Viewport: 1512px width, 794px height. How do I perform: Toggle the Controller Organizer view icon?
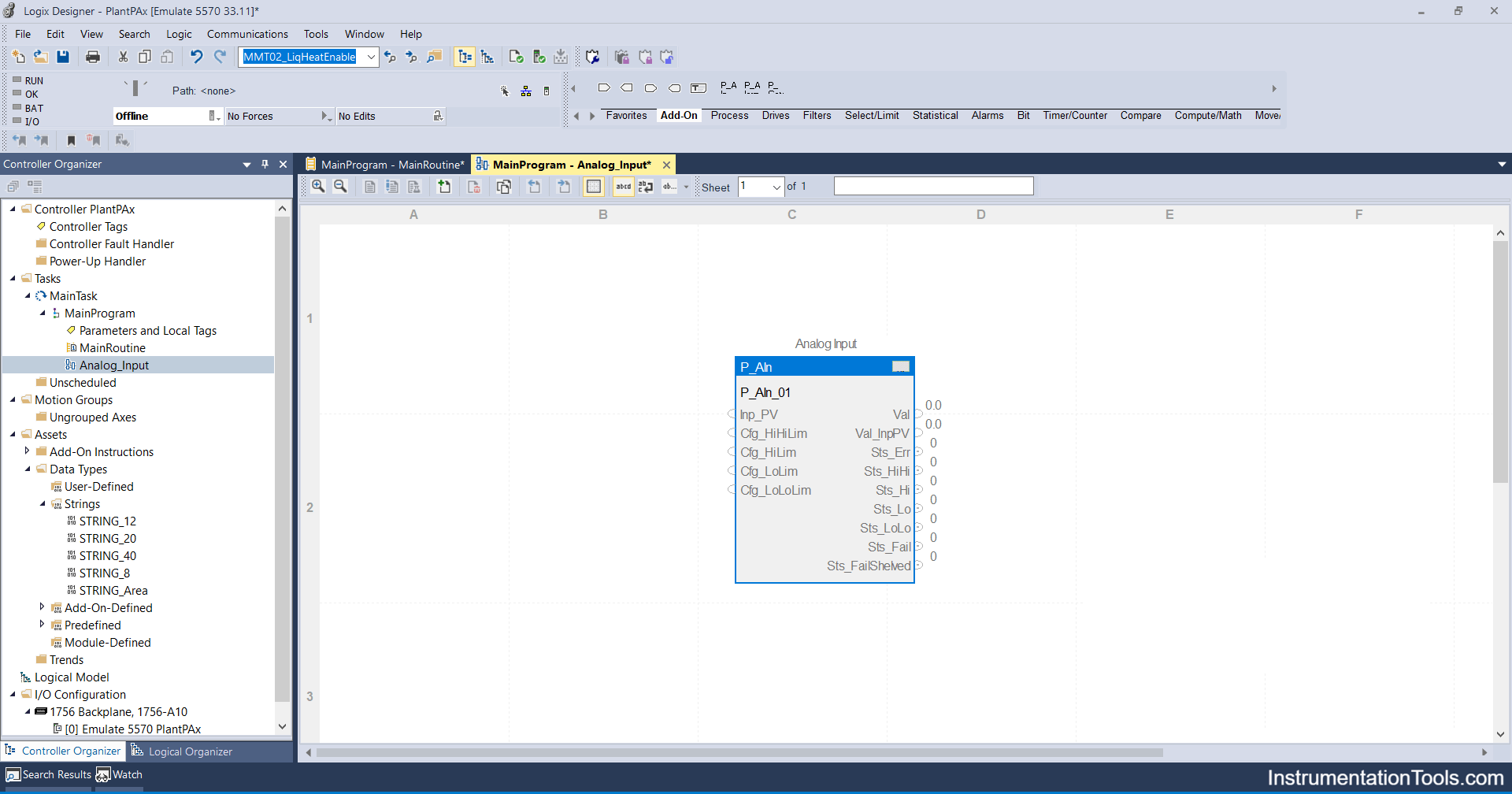click(x=465, y=57)
